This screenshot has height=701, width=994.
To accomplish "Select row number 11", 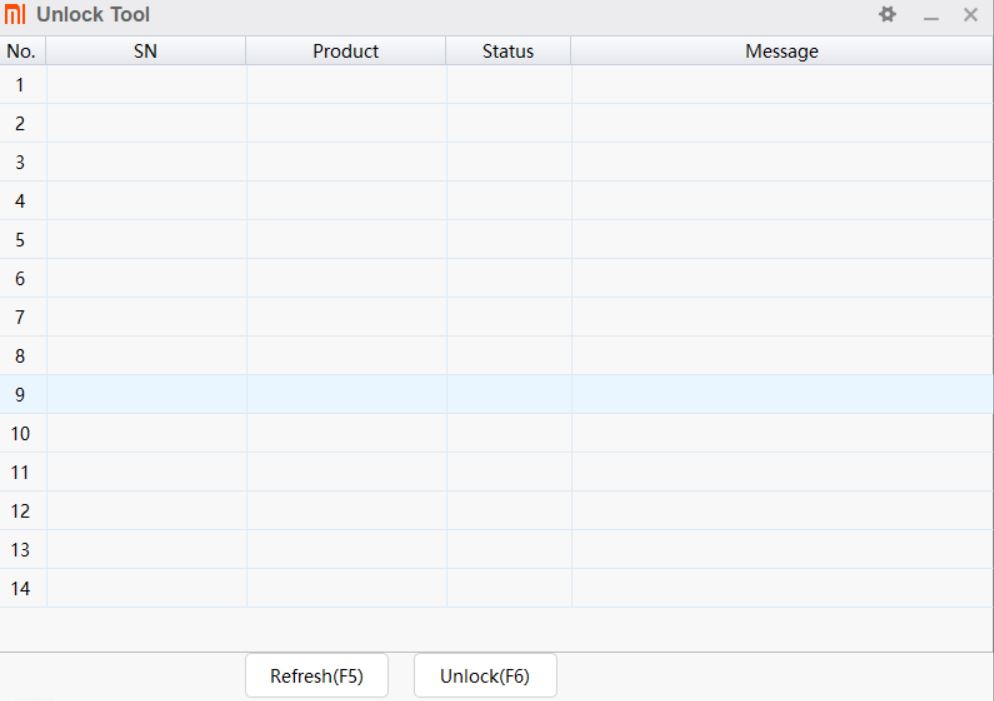I will coord(496,472).
